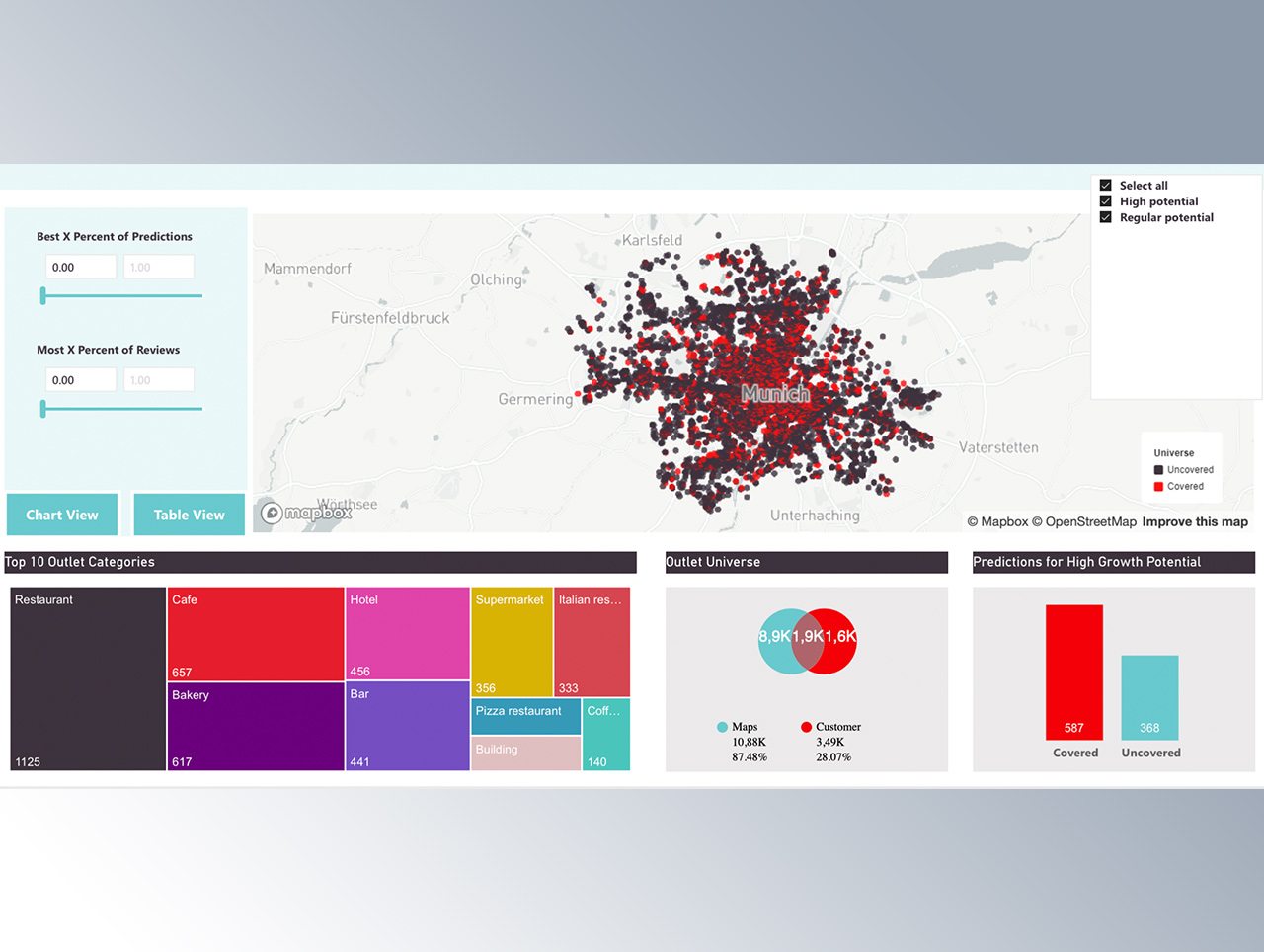This screenshot has height=952, width=1264.
Task: Open the Improve this map link
Action: 1195,521
